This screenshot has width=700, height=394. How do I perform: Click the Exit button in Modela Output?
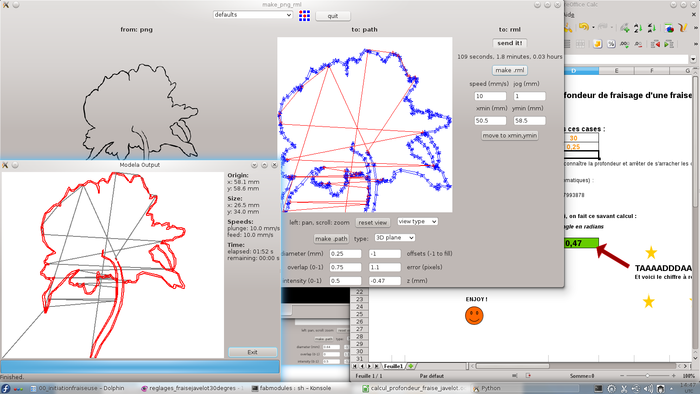253,352
